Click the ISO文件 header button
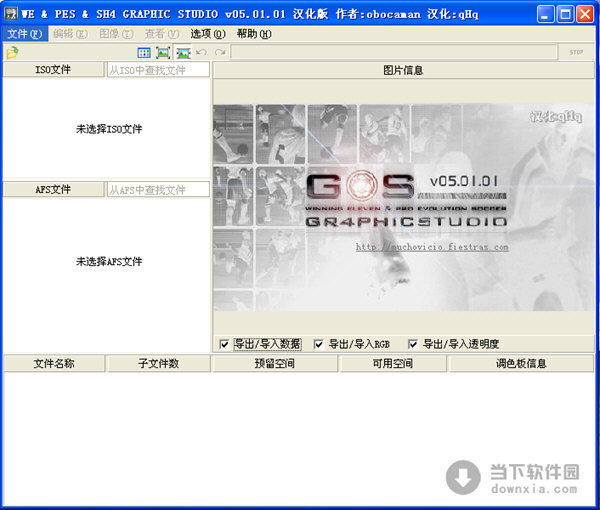The height and width of the screenshot is (510, 600). pos(53,70)
